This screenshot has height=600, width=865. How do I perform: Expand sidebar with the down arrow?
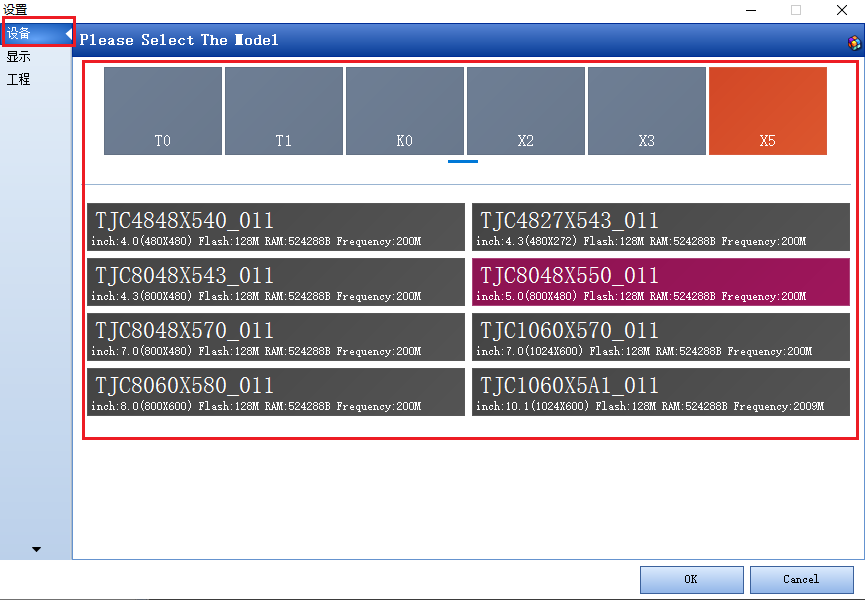click(x=37, y=549)
